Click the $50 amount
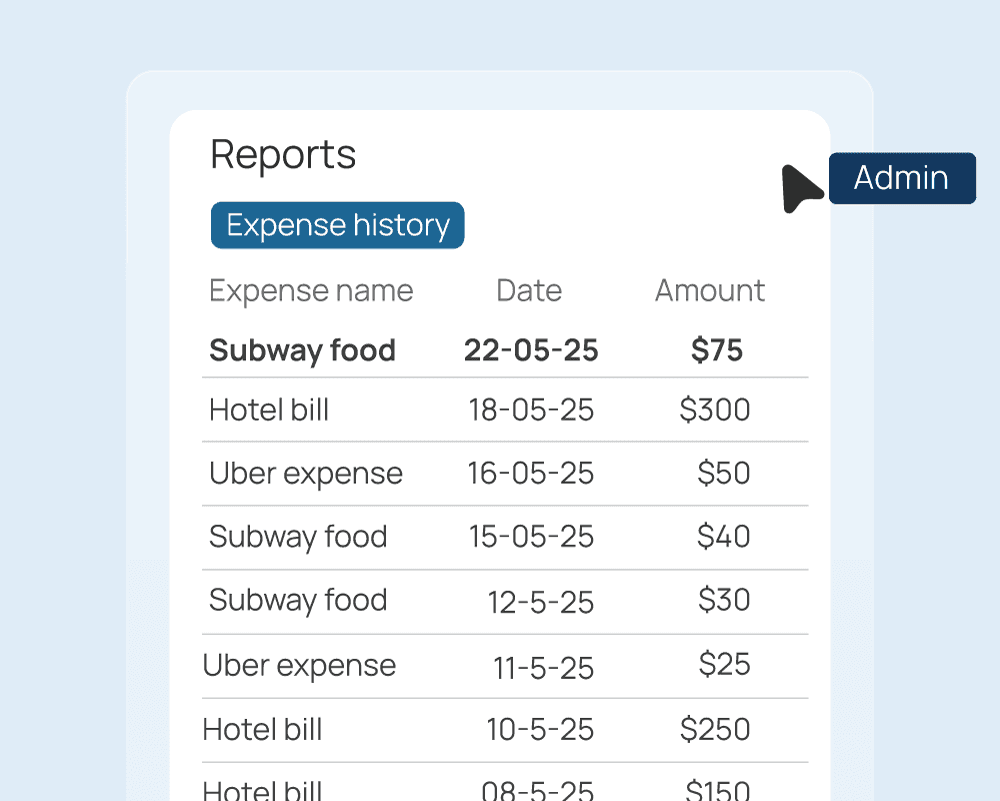This screenshot has width=1000, height=801. (x=723, y=473)
